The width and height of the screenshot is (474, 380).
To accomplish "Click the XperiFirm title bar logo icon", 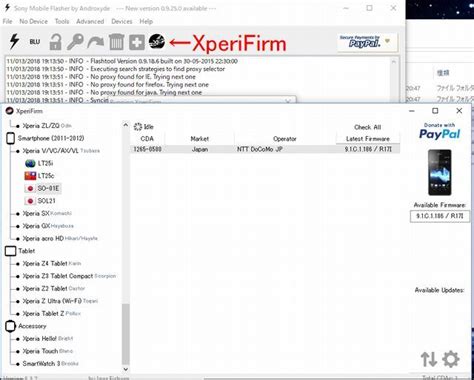I will [x=9, y=111].
